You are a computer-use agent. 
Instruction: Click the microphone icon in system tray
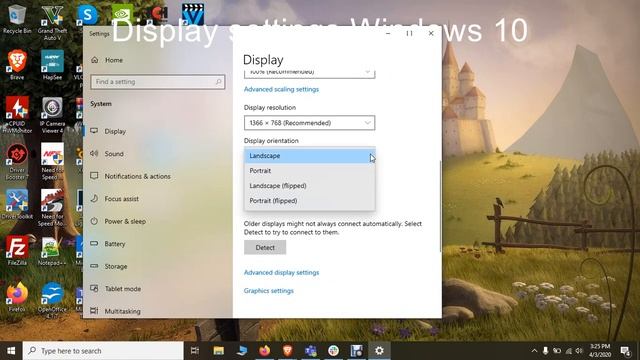coord(545,351)
